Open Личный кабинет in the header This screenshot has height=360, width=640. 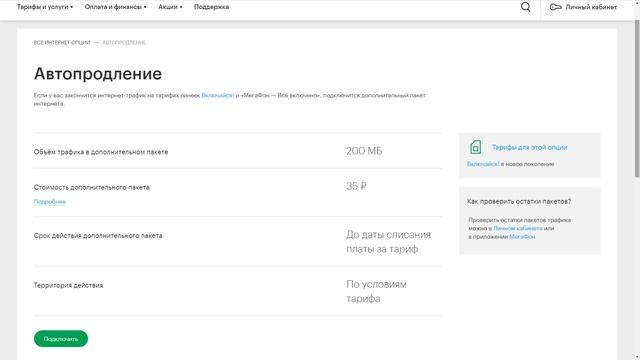(591, 7)
